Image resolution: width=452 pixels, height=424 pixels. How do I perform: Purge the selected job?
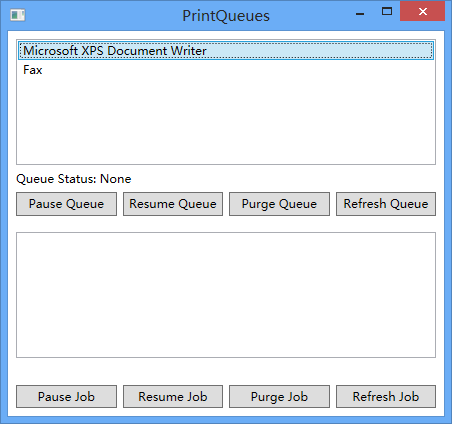pyautogui.click(x=279, y=397)
